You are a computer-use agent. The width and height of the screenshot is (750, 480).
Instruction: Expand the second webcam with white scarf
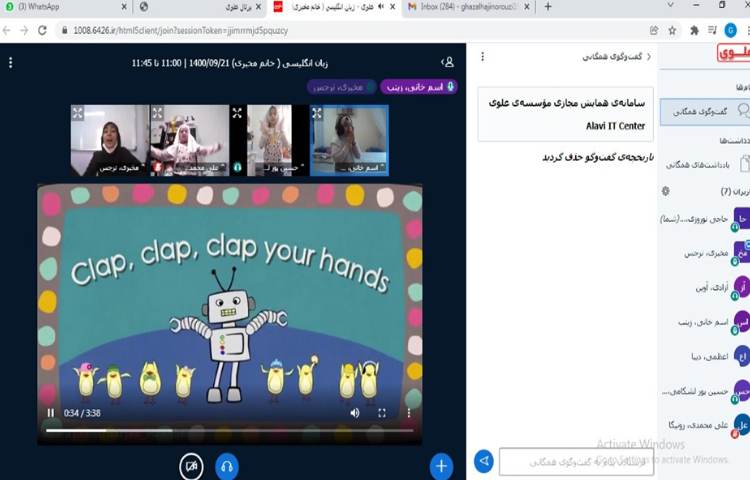click(157, 113)
